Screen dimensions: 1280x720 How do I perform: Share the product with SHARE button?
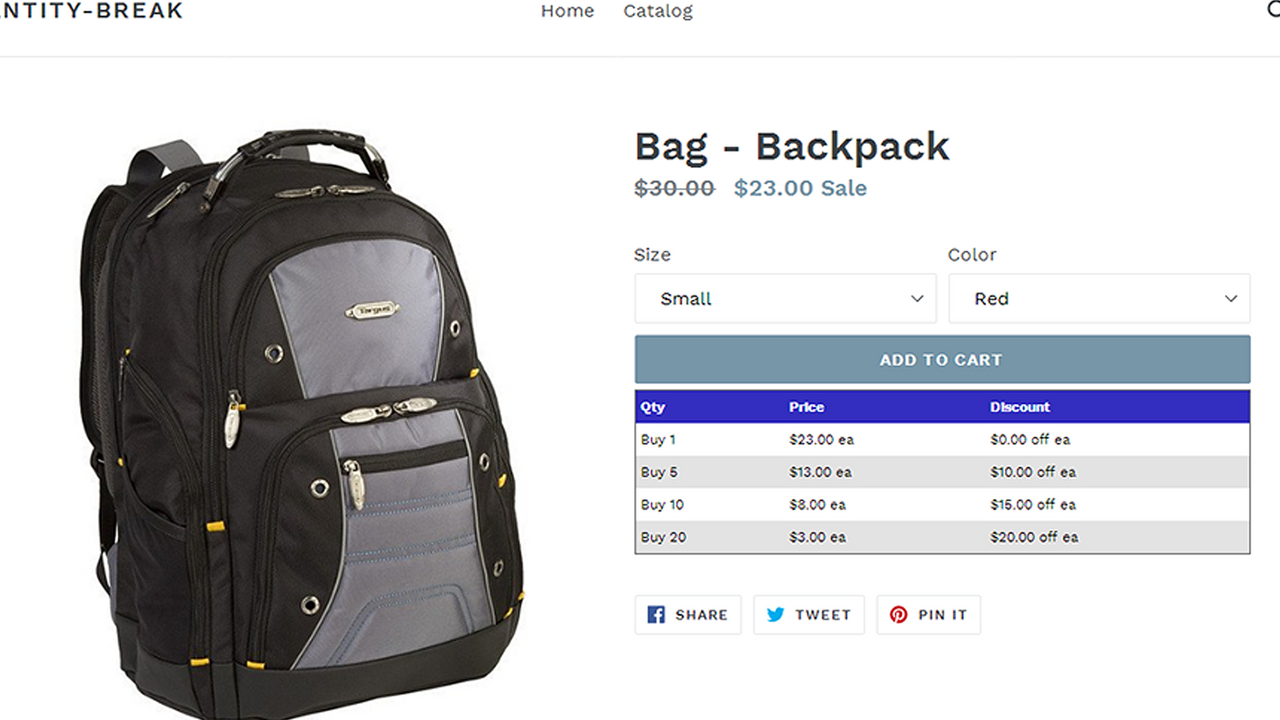(688, 615)
